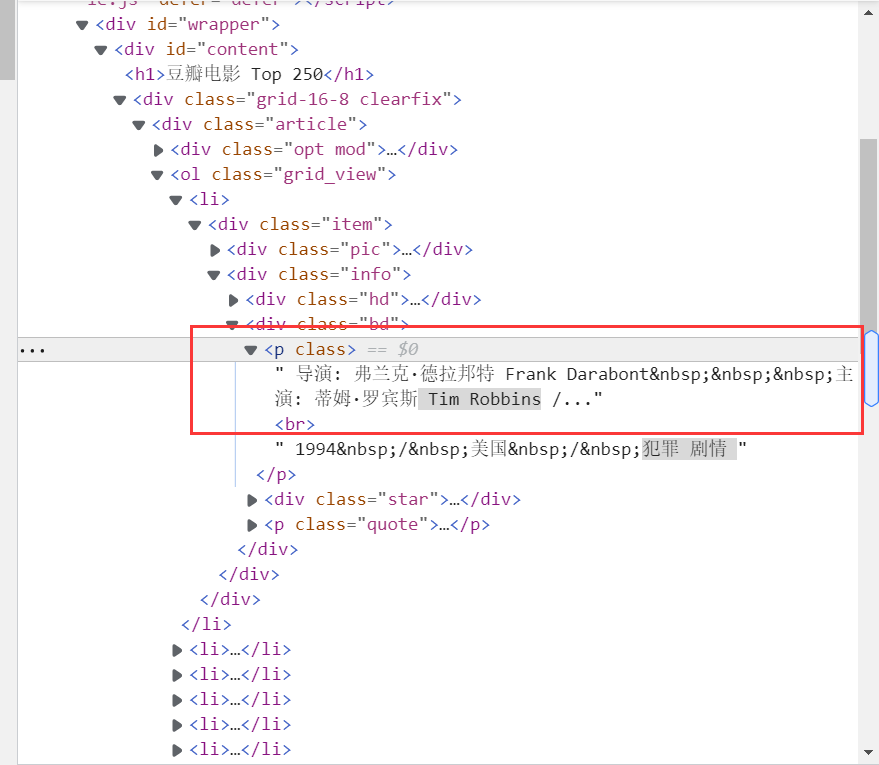This screenshot has width=879, height=765.
Task: Click the director text 导演: 弗兰克·德拉邦特
Action: (x=396, y=374)
